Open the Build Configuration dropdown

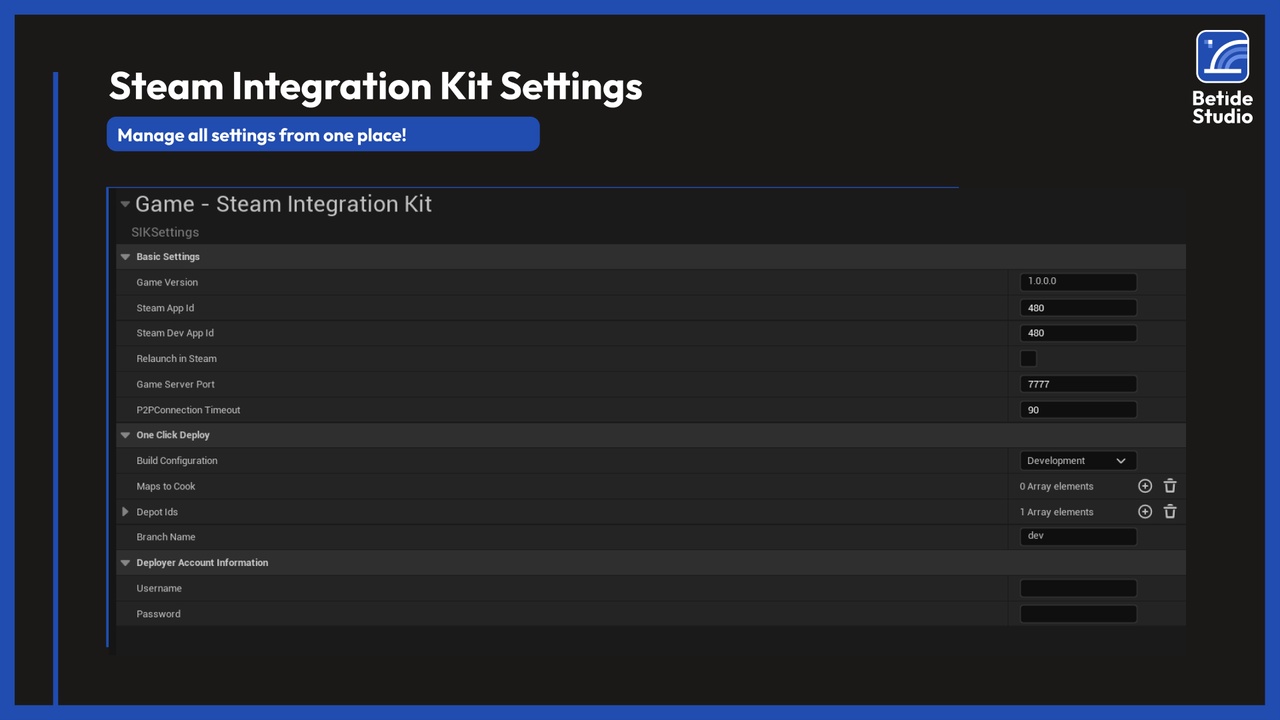[x=1077, y=460]
